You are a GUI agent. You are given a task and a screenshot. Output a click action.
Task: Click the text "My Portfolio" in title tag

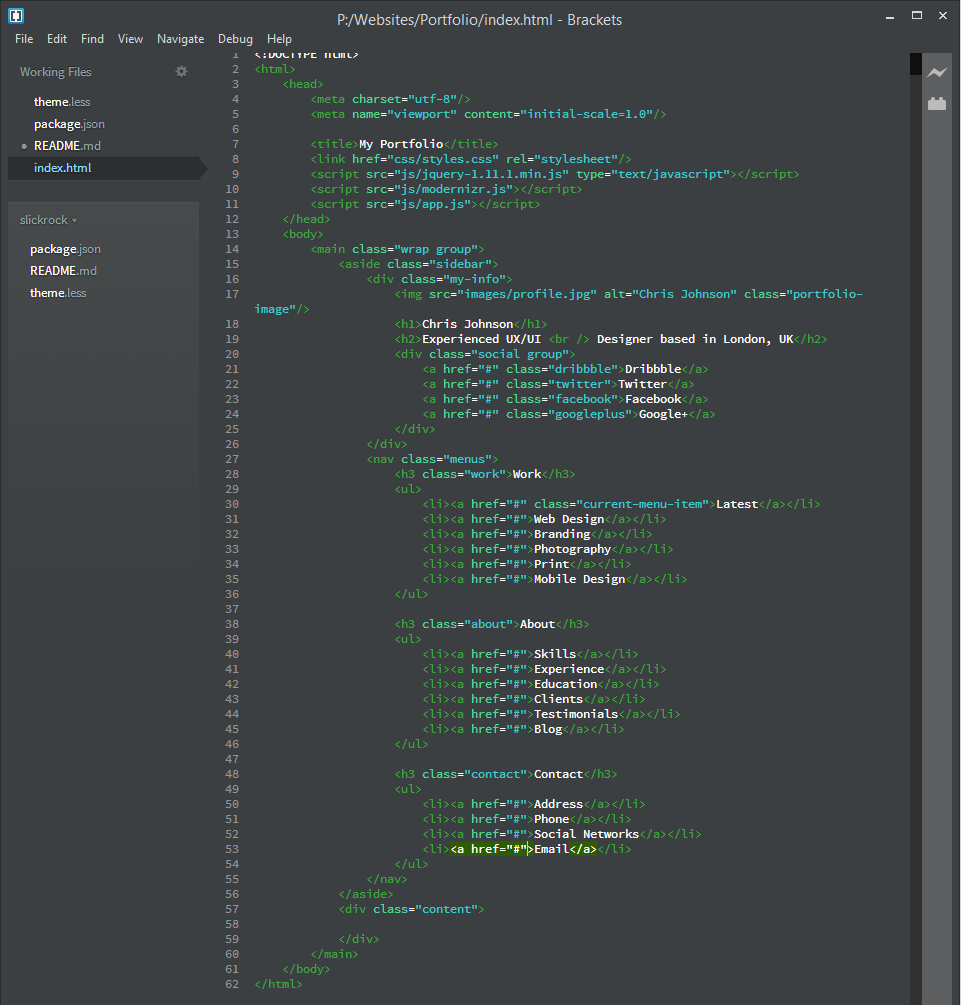[401, 144]
